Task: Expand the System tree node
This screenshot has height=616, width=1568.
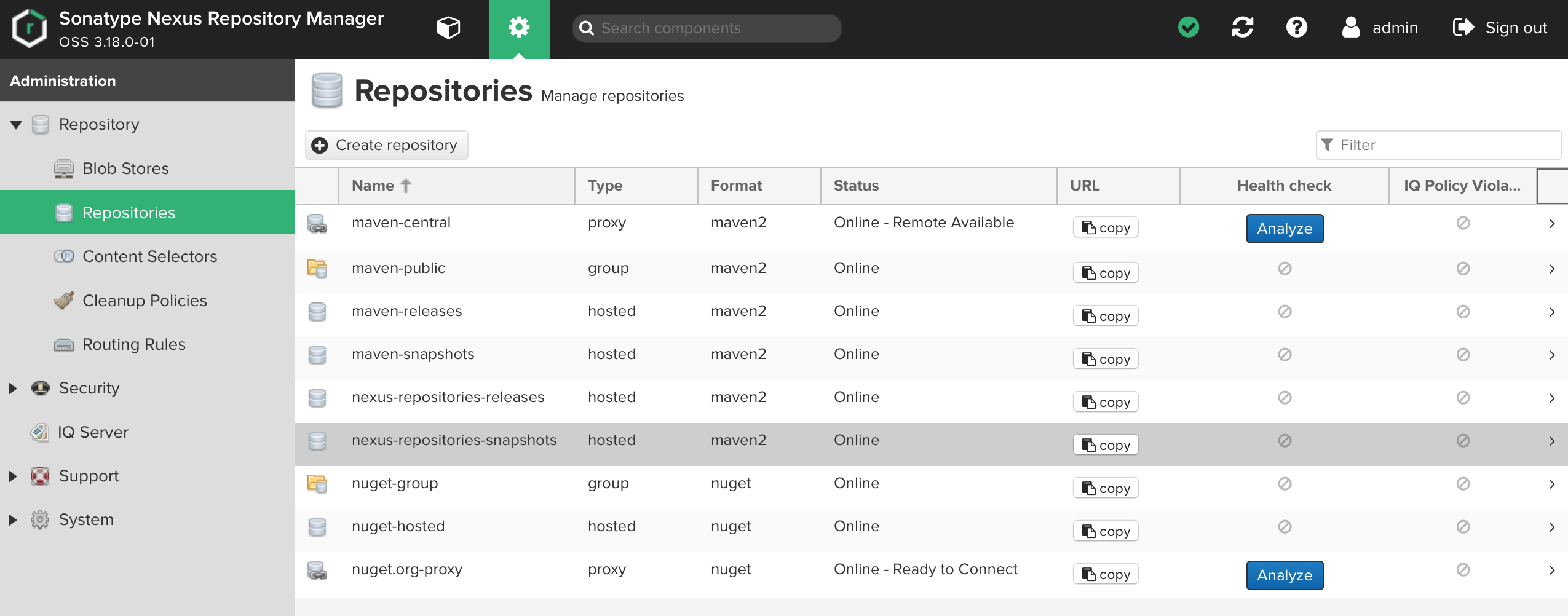Action: coord(12,520)
